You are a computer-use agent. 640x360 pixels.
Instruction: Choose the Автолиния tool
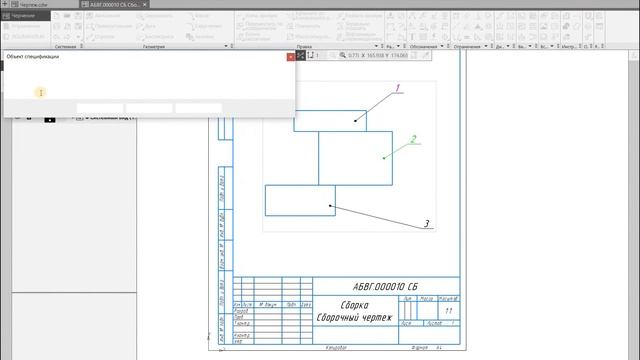click(x=104, y=16)
